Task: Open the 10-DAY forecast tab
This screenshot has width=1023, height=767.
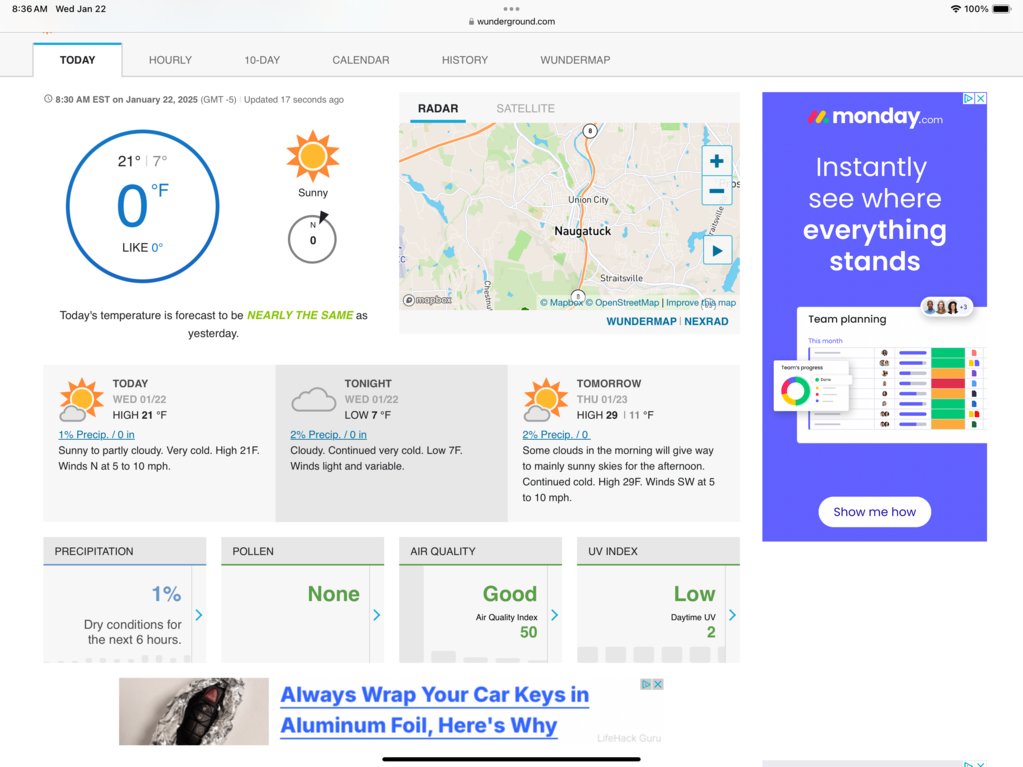Action: pyautogui.click(x=262, y=60)
